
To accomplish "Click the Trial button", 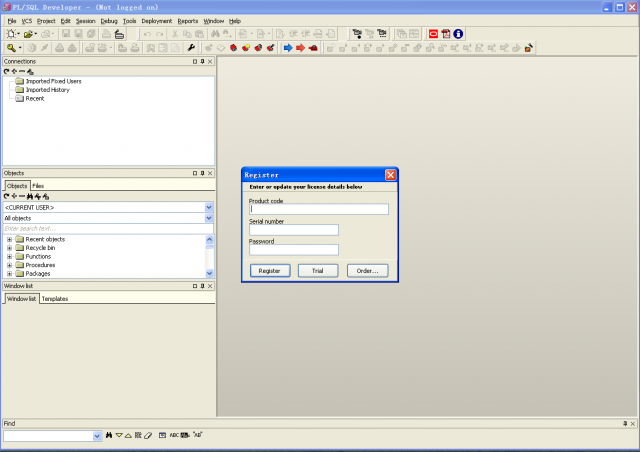I will click(318, 271).
